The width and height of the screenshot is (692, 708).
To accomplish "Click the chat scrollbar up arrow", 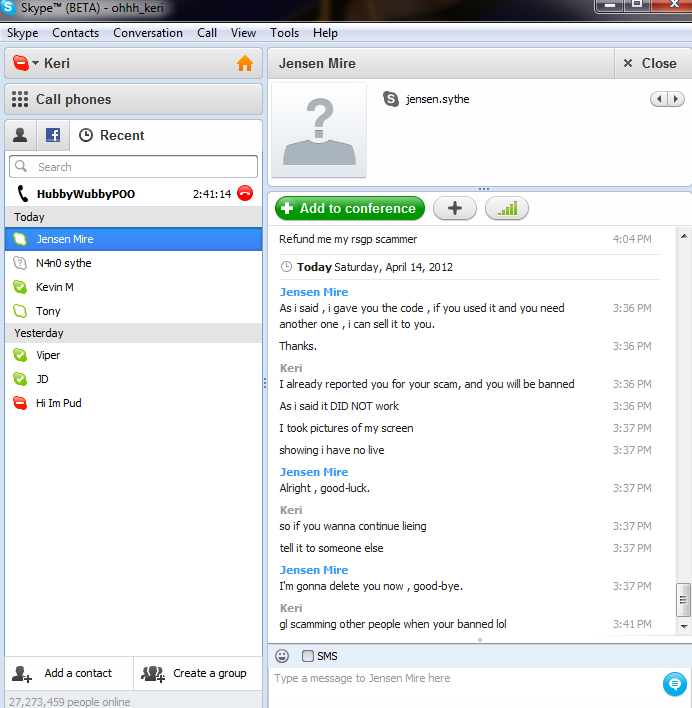I will (x=684, y=236).
